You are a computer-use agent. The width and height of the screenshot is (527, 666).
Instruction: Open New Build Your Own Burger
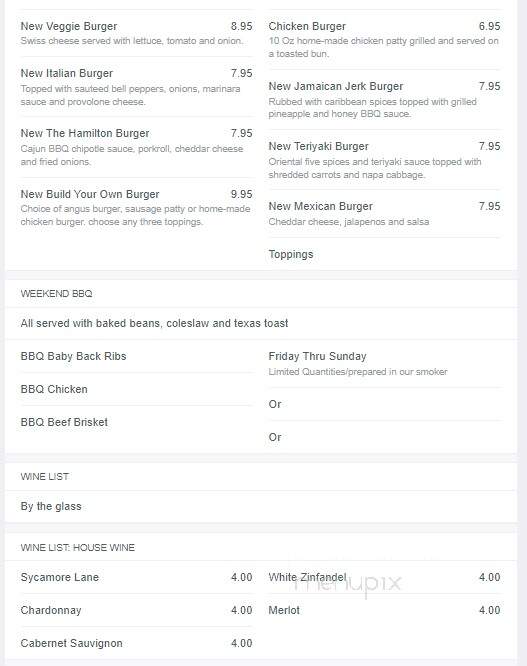136,207
